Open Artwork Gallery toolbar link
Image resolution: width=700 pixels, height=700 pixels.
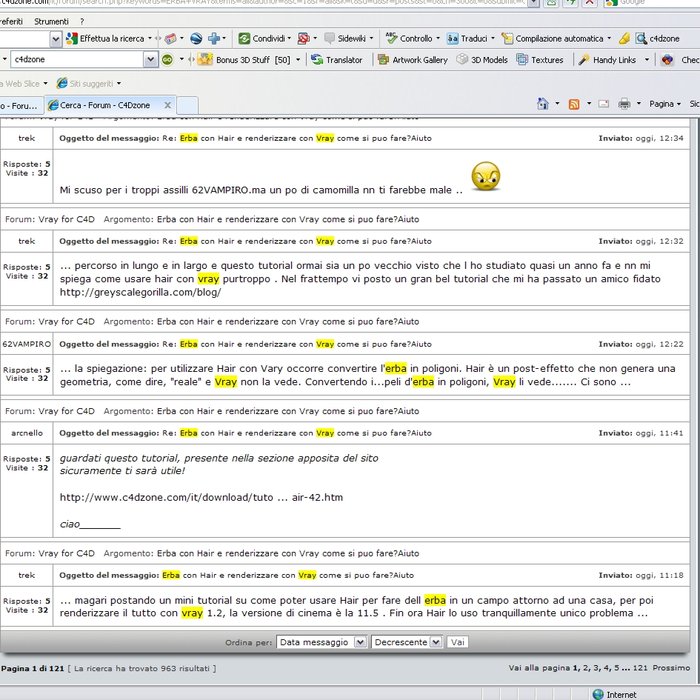412,59
